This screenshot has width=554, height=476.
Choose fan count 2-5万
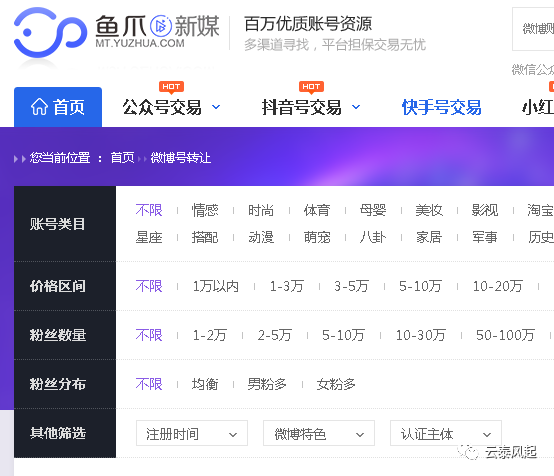pyautogui.click(x=275, y=335)
